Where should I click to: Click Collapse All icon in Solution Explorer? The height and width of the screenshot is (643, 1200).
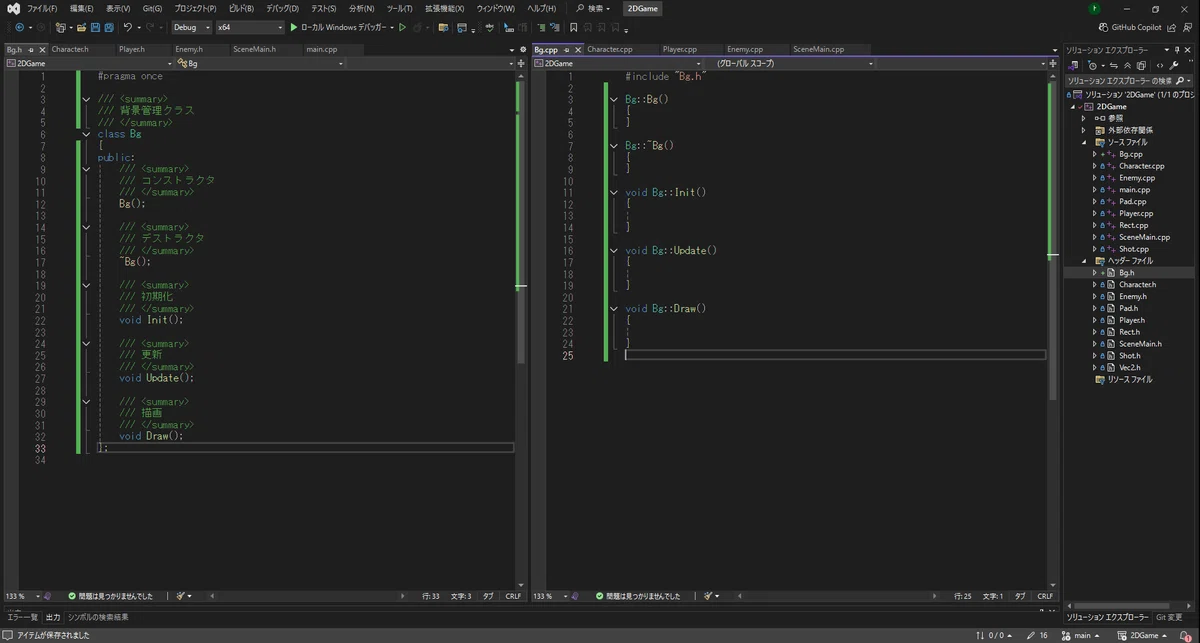click(x=1129, y=65)
